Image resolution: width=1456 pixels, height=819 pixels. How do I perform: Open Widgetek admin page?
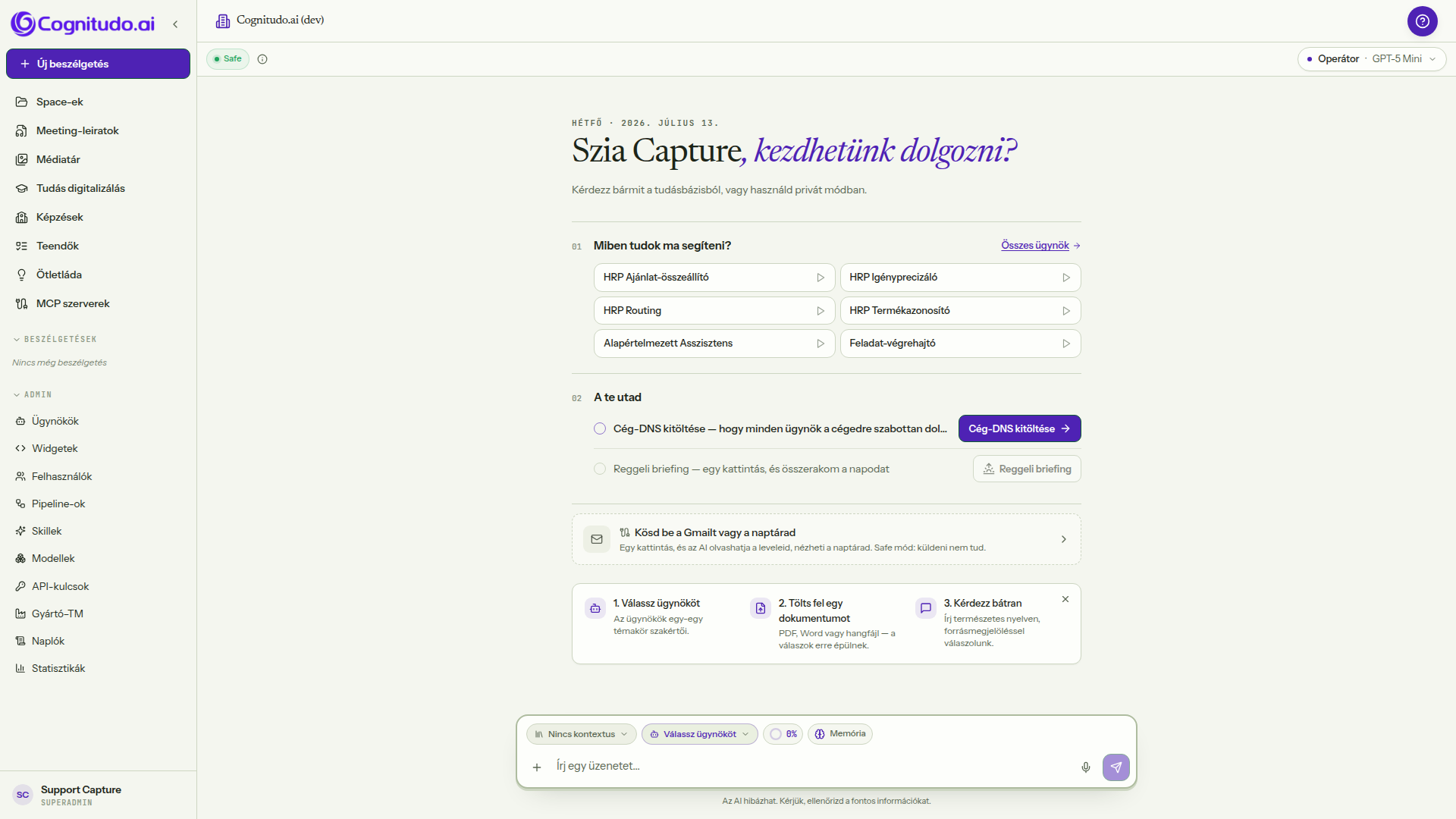pyautogui.click(x=98, y=448)
